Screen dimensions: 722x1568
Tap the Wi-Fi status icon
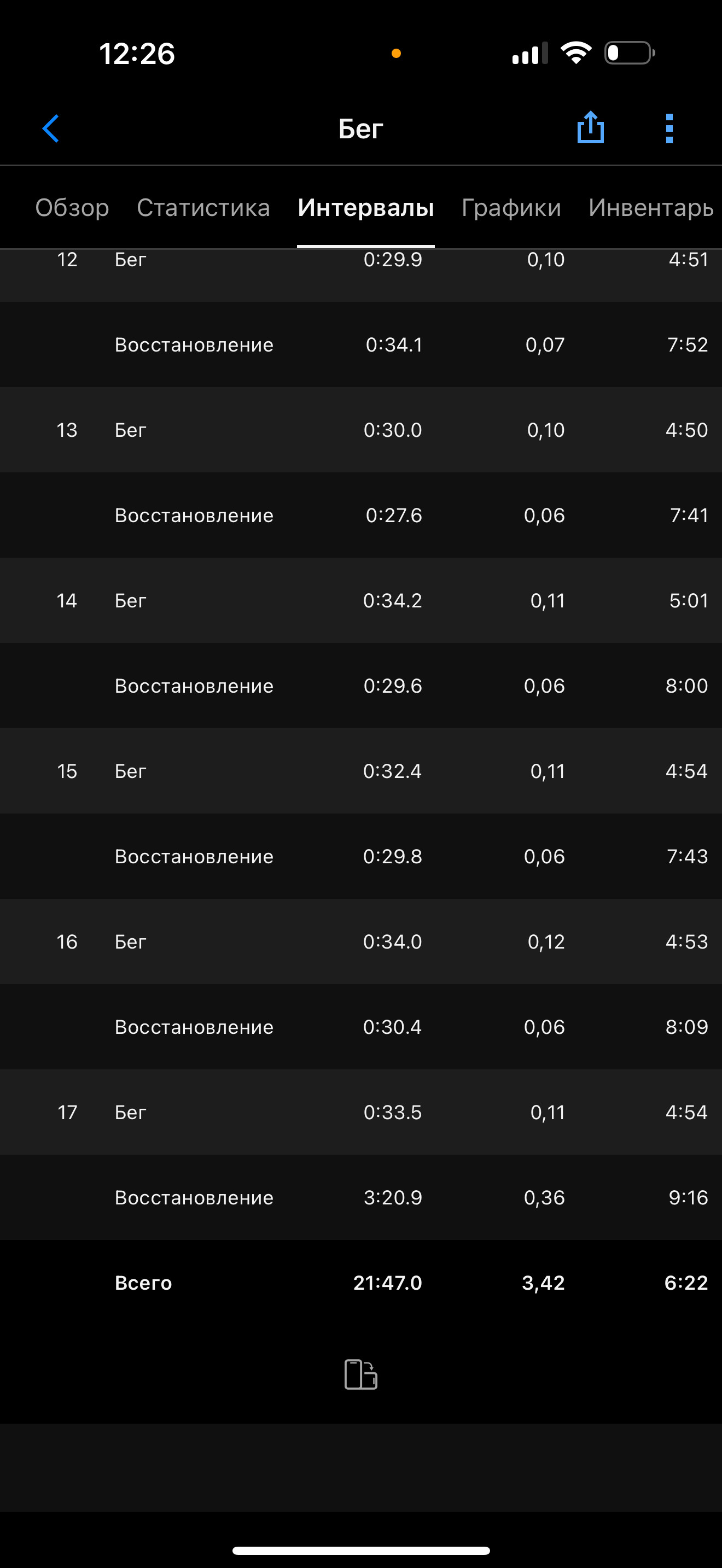pyautogui.click(x=576, y=53)
